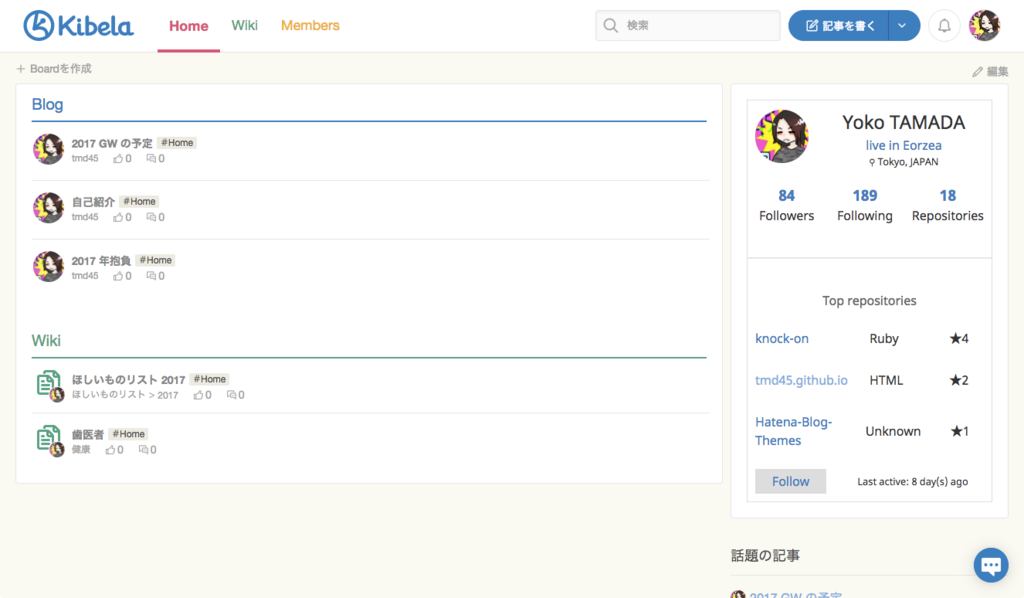1024x598 pixels.
Task: Click #Home tag on 2017 GW の予定
Action: 177,143
